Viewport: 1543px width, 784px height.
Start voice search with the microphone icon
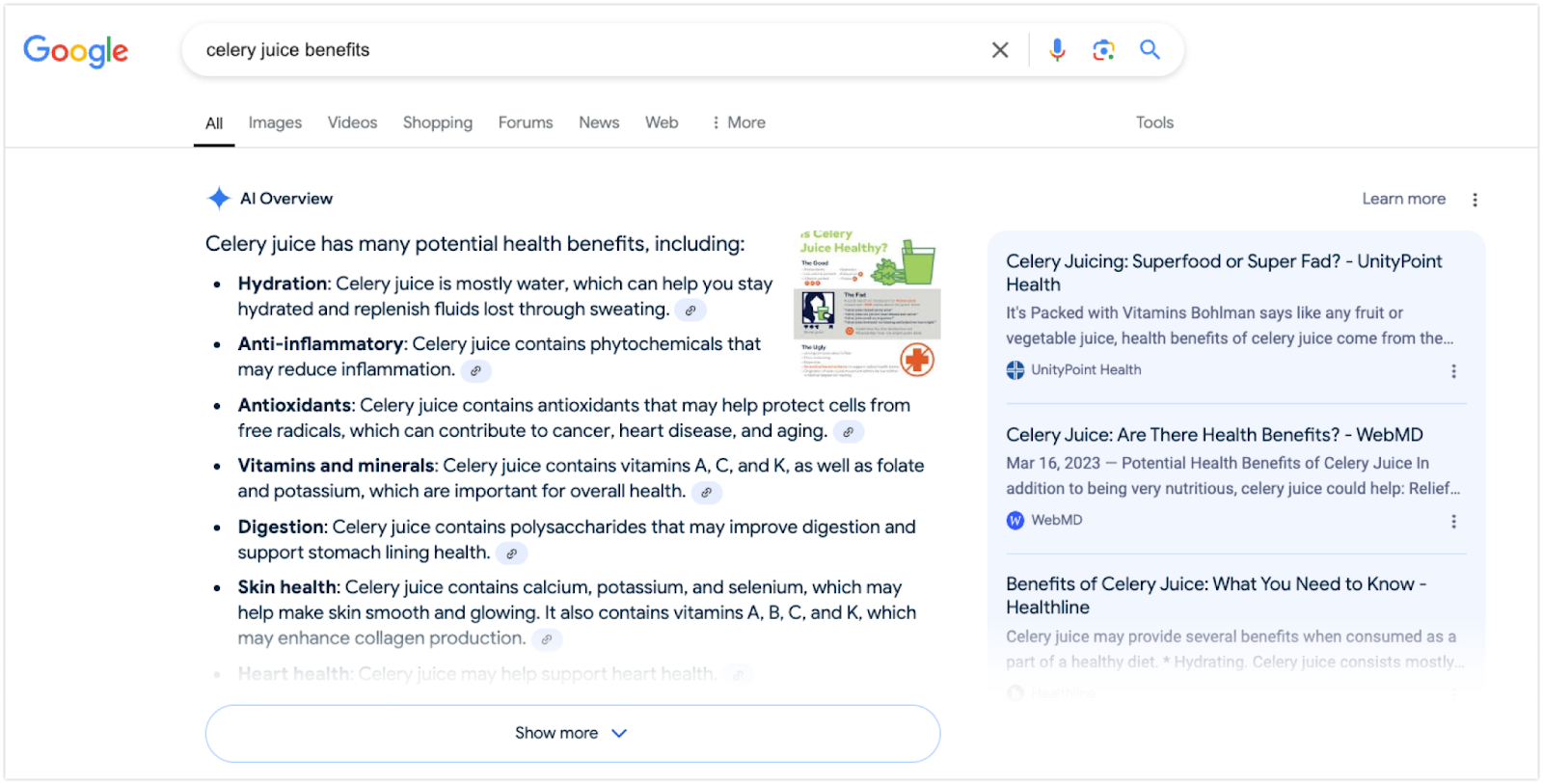1057,50
